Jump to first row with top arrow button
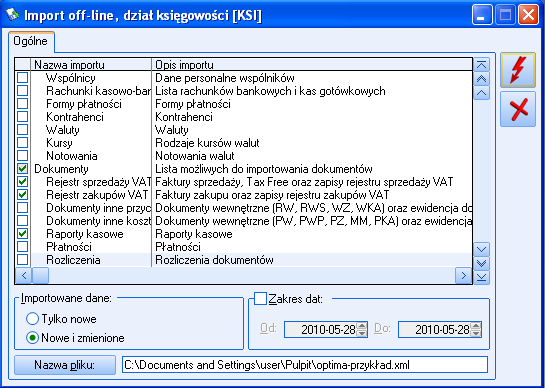545x388 pixels. click(481, 65)
